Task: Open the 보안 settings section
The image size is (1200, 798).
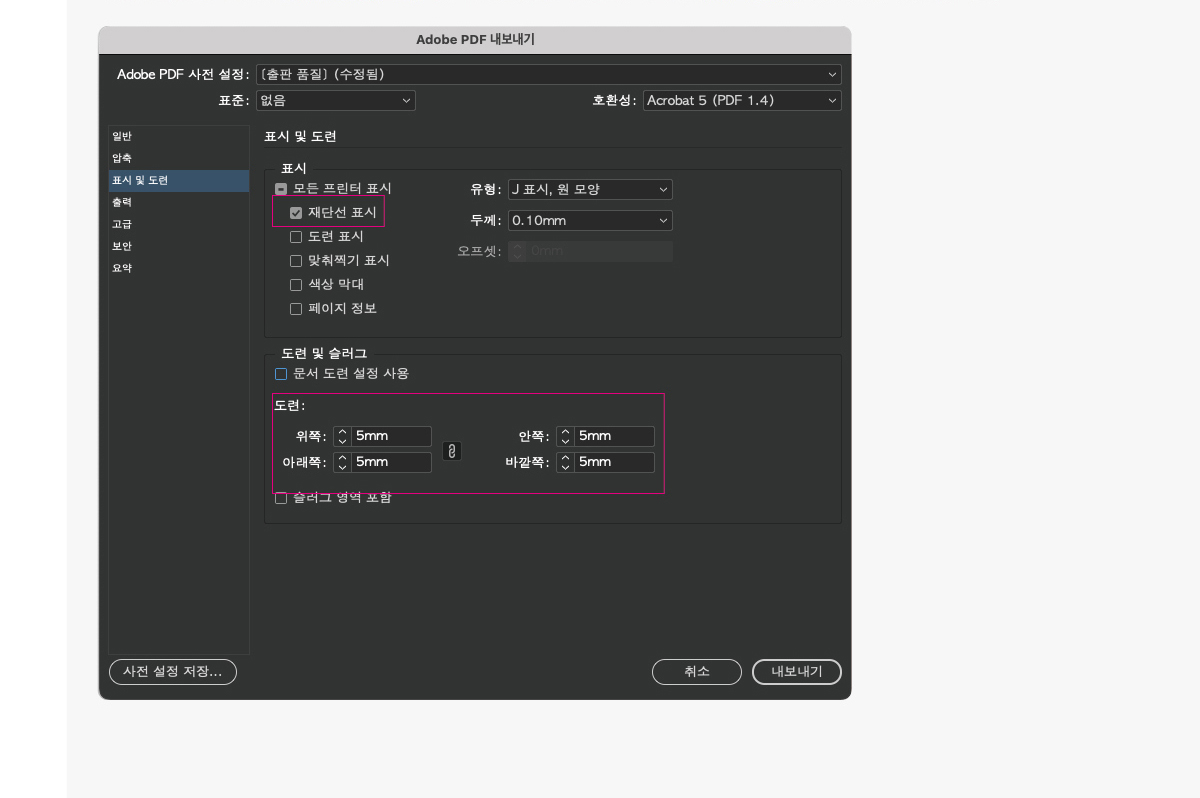Action: (122, 246)
